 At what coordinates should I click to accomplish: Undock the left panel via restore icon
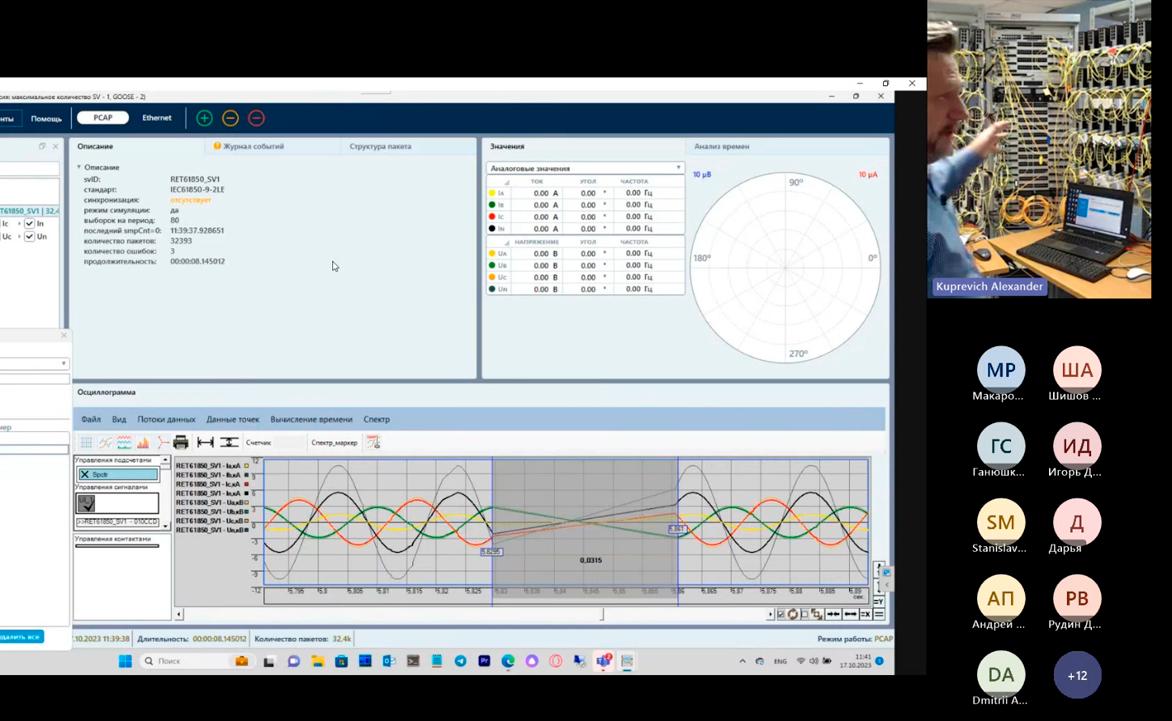pyautogui.click(x=42, y=146)
